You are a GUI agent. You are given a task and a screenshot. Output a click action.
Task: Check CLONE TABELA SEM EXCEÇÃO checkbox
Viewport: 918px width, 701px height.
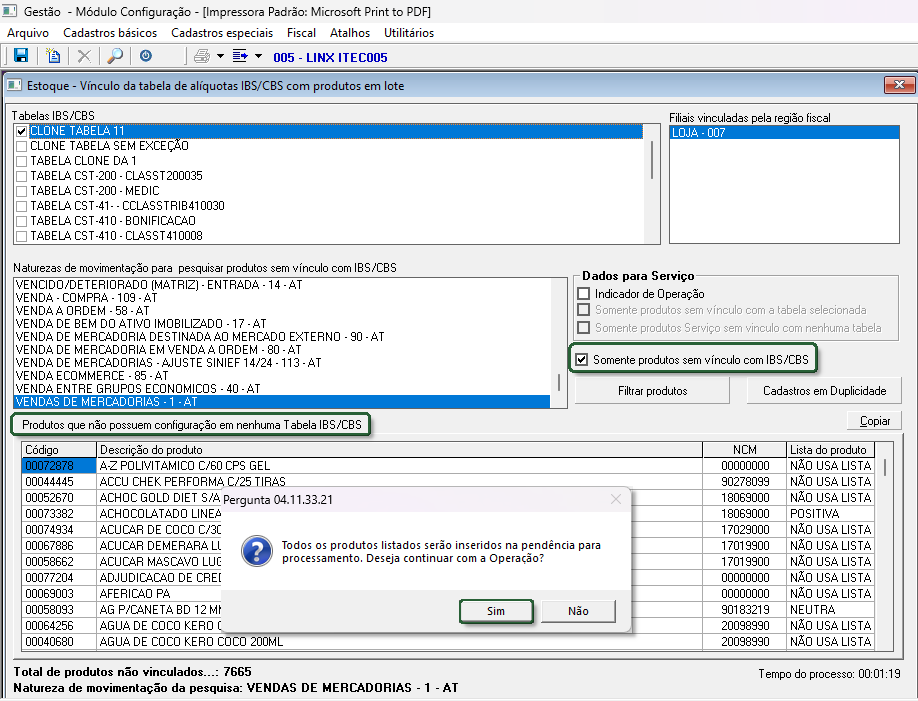click(22, 146)
